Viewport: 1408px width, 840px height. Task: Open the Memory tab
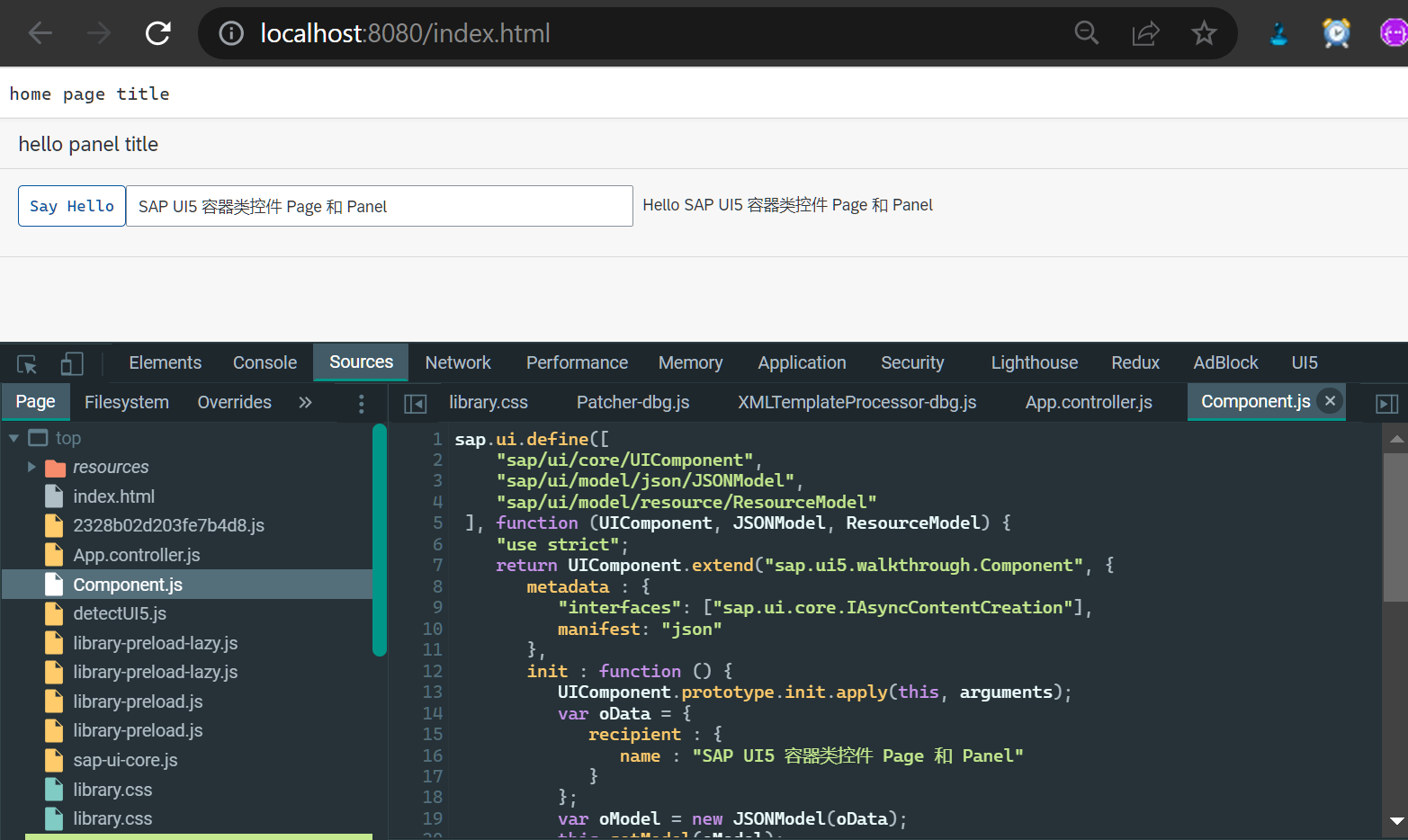690,362
